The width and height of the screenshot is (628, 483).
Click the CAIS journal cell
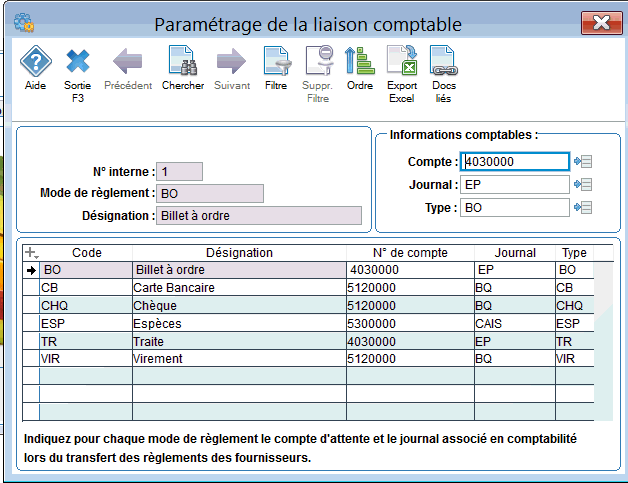point(515,323)
